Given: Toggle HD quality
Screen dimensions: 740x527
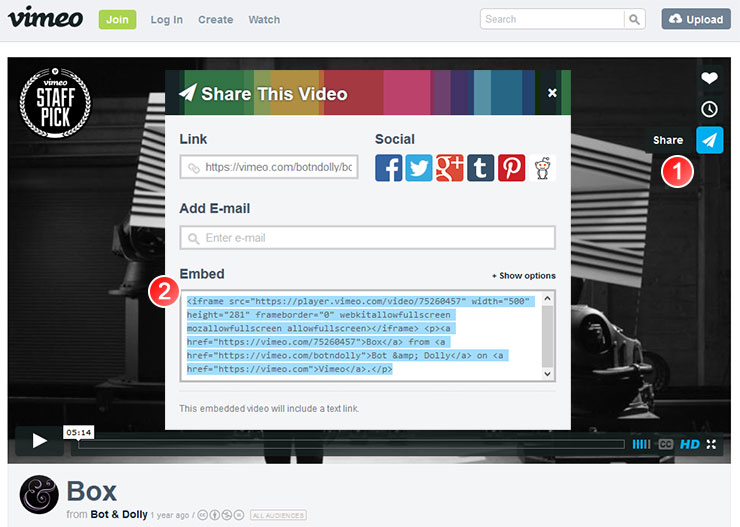Looking at the screenshot, I should pos(690,444).
